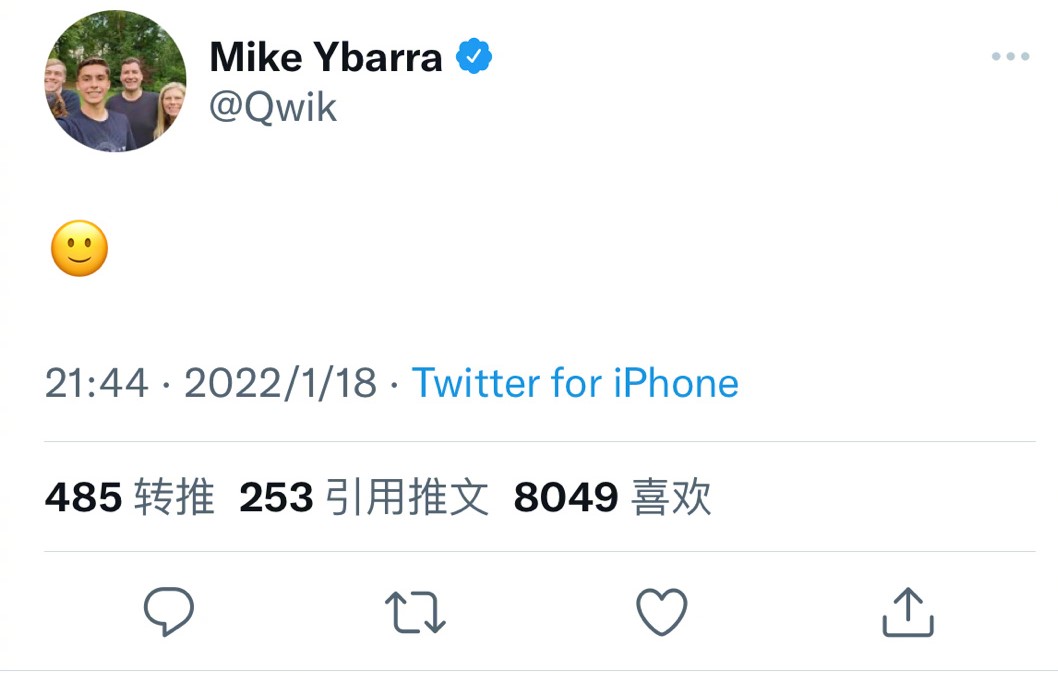Open the 喜欢 likes label
The width and height of the screenshot is (1058, 673).
672,497
